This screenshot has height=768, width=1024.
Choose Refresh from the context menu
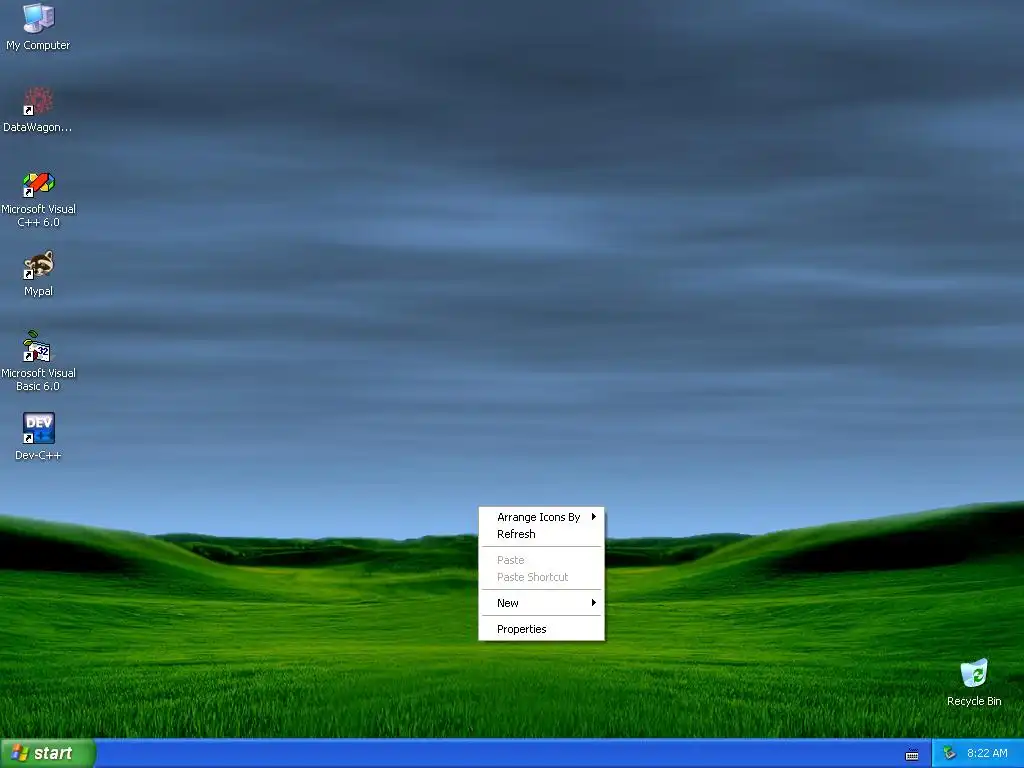tap(541, 534)
